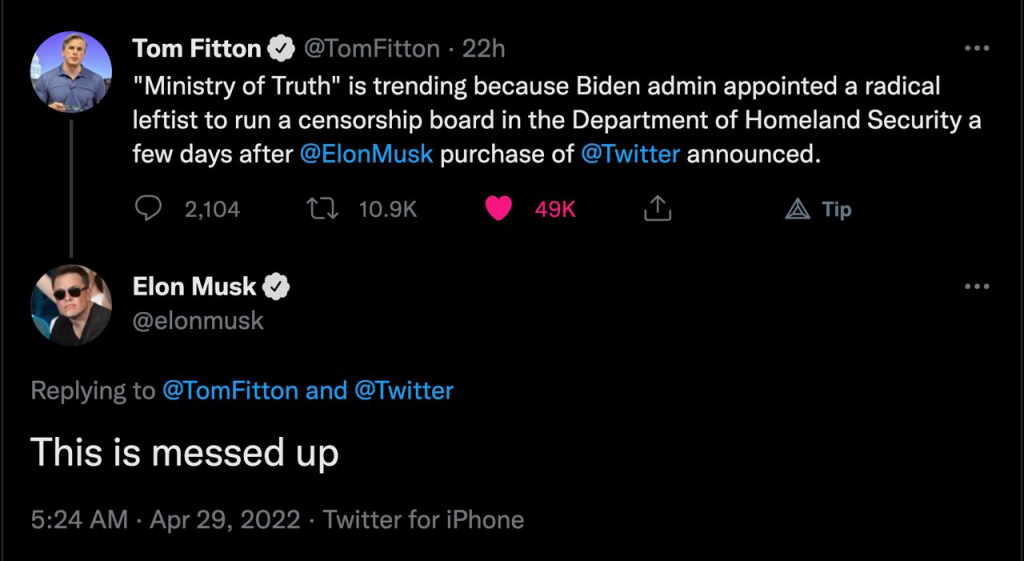Click the Tip triangle icon

coord(797,209)
